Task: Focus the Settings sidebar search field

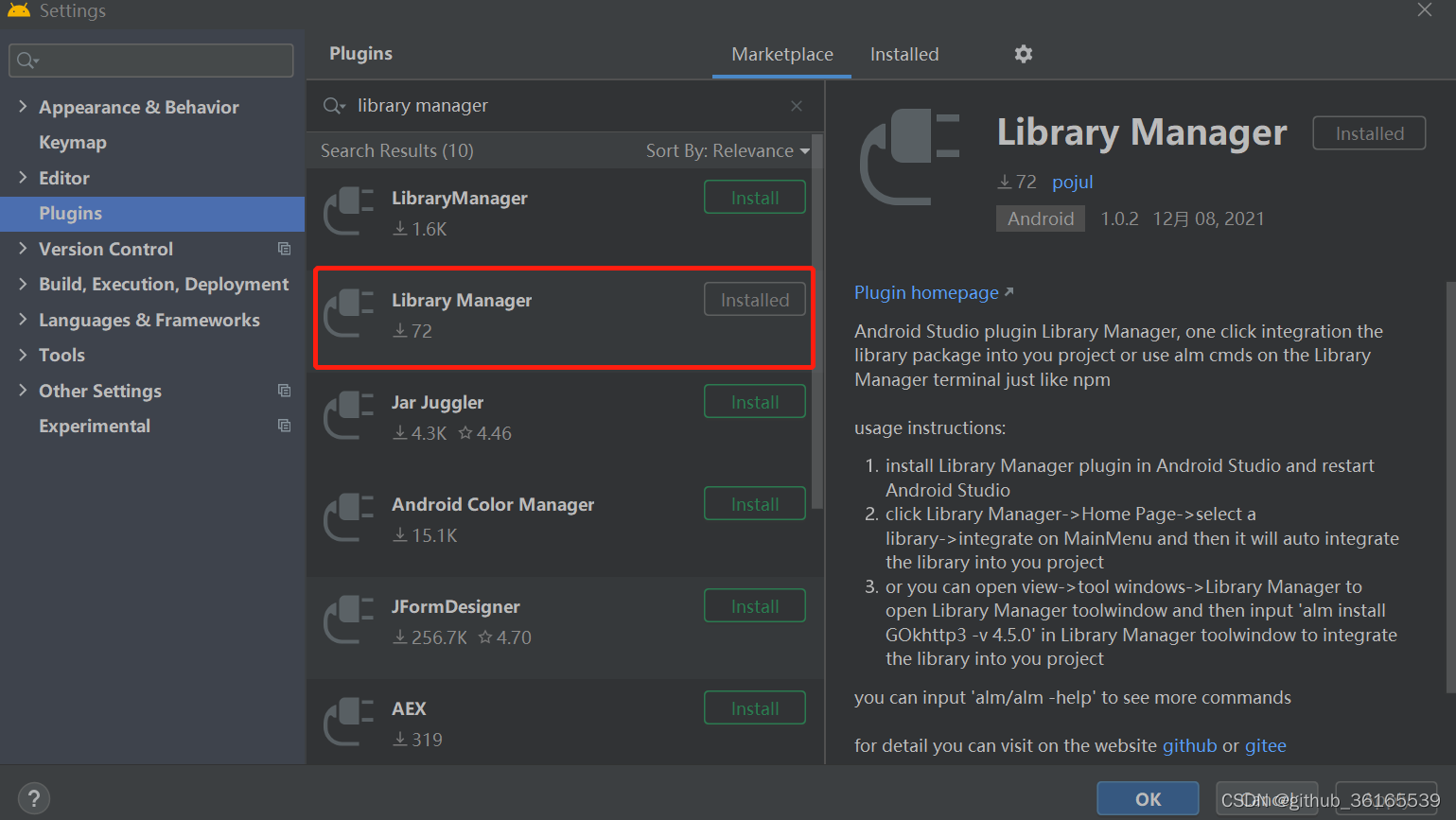Action: coord(151,61)
